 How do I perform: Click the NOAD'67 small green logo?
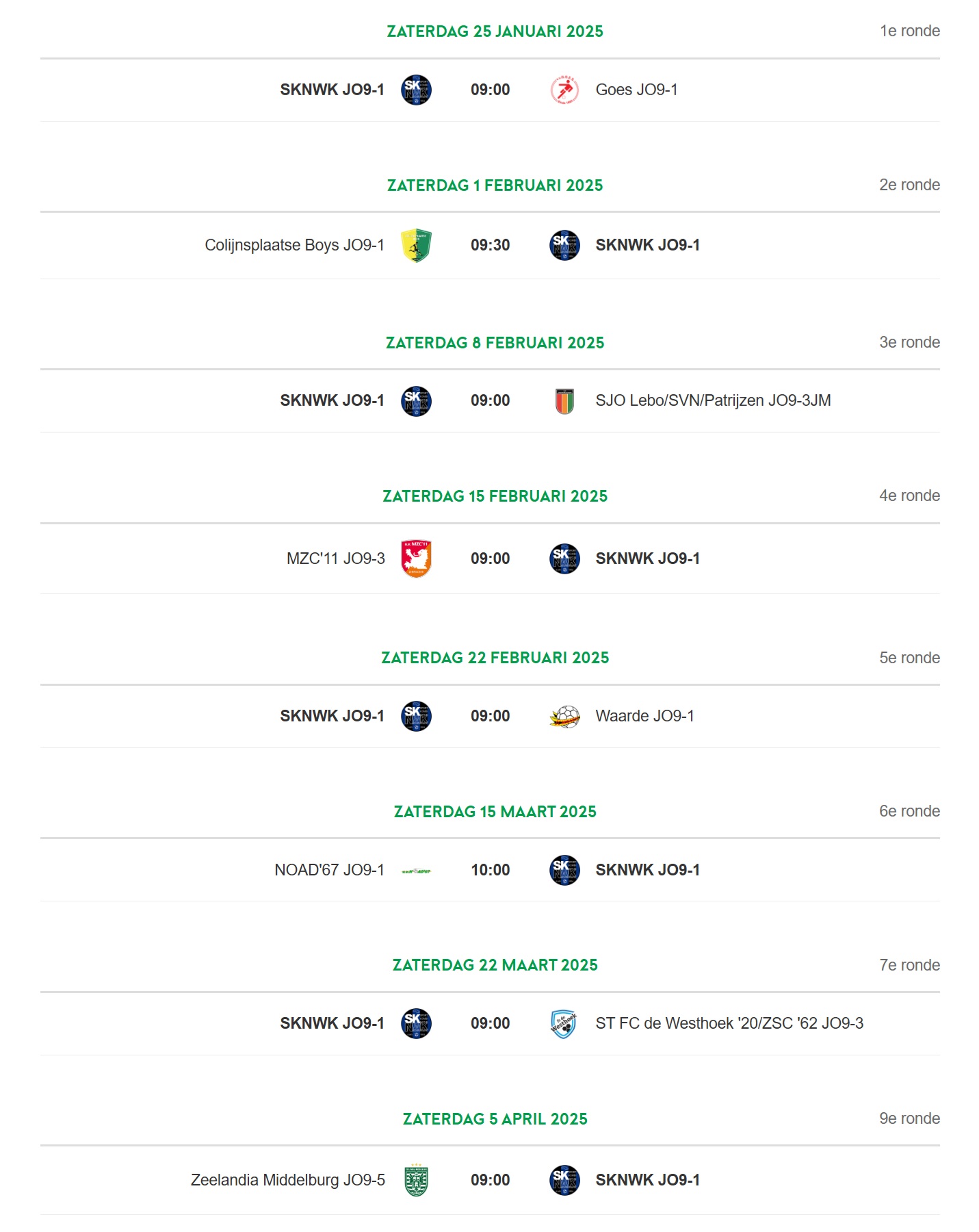click(x=416, y=871)
